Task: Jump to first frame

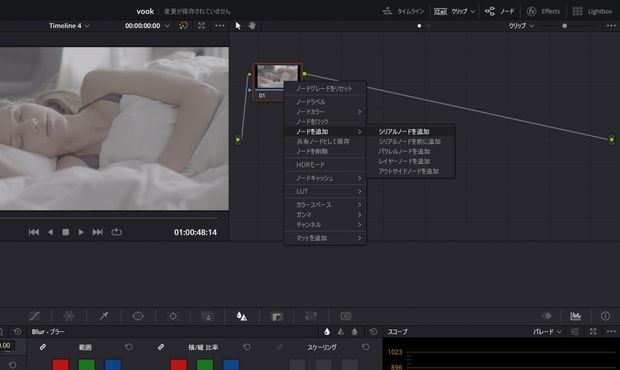Action: pos(34,232)
